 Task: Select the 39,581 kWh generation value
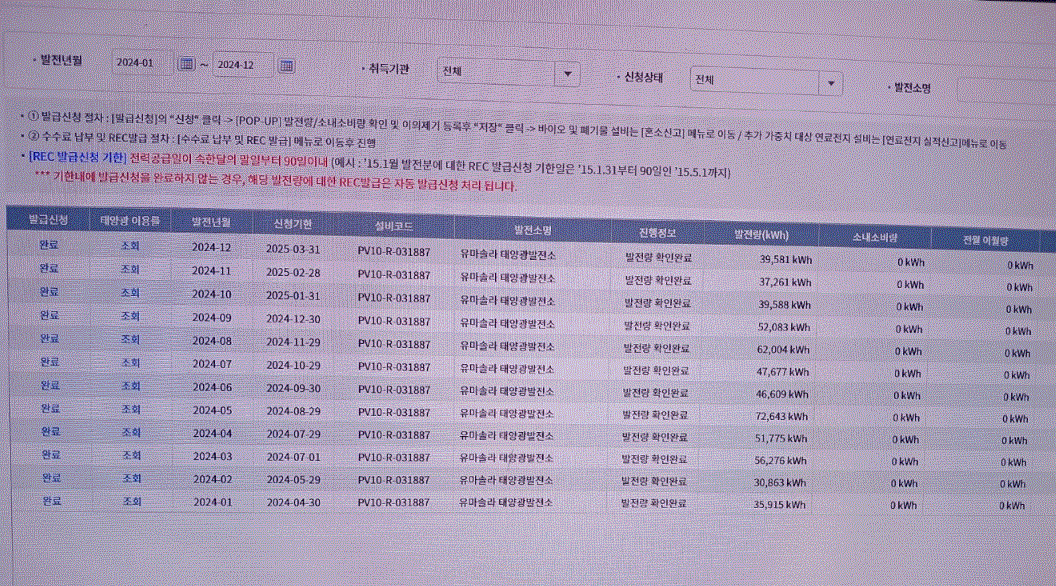point(785,259)
